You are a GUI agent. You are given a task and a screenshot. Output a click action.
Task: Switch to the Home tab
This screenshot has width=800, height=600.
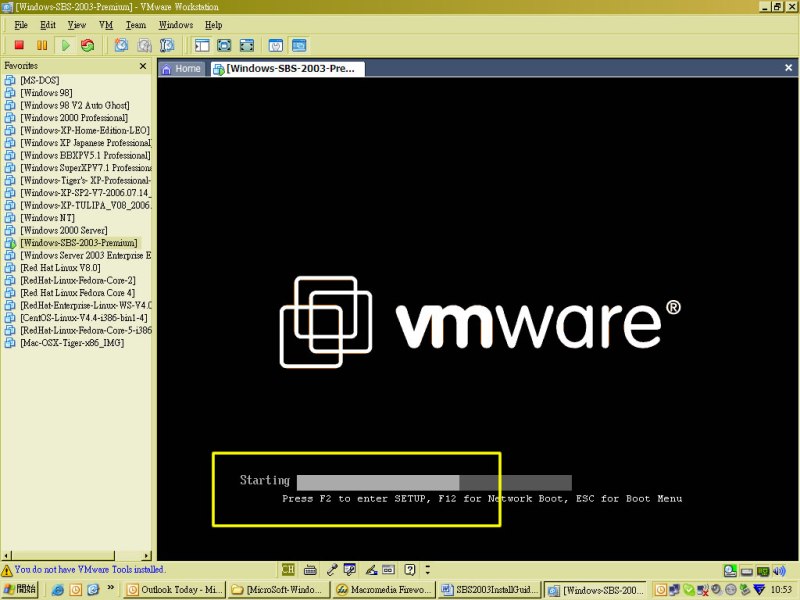[x=182, y=69]
